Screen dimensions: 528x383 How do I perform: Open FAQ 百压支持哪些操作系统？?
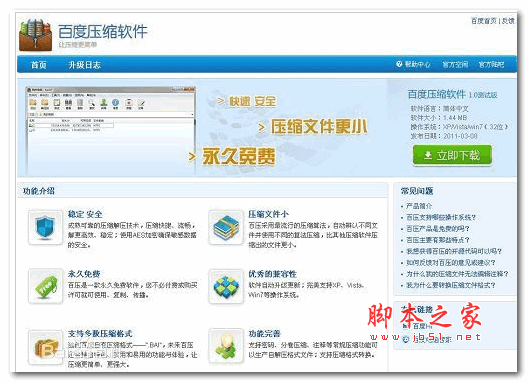(x=441, y=217)
